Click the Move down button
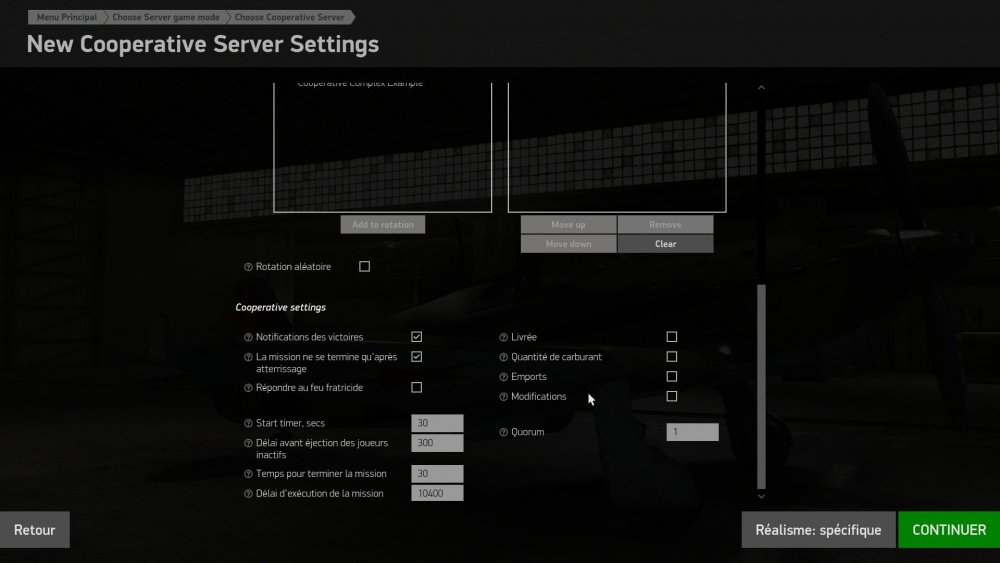 (x=568, y=244)
